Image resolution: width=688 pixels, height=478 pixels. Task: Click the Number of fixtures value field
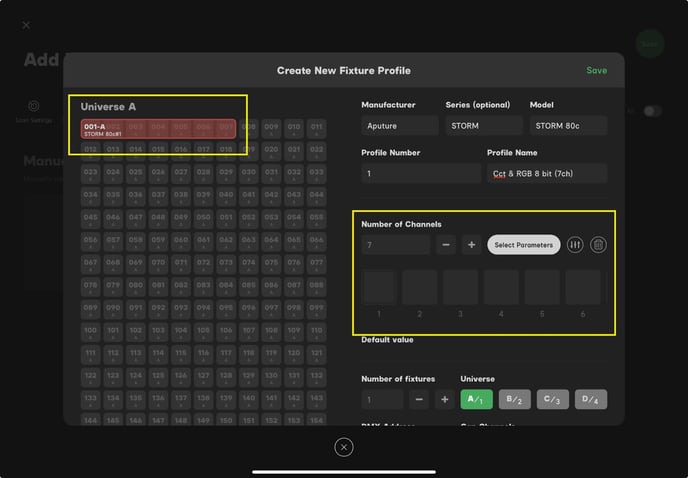[382, 399]
